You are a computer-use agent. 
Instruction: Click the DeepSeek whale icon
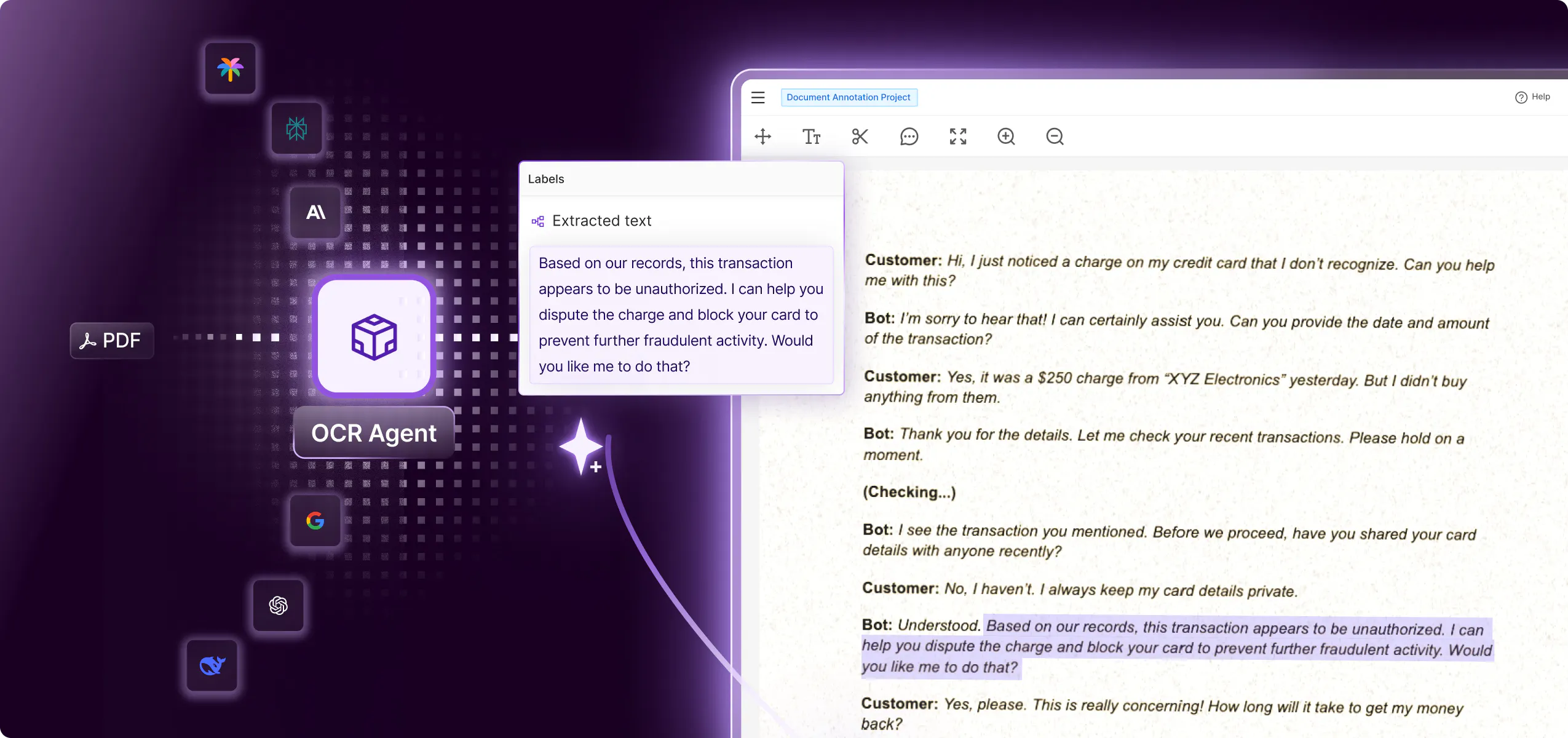(212, 665)
